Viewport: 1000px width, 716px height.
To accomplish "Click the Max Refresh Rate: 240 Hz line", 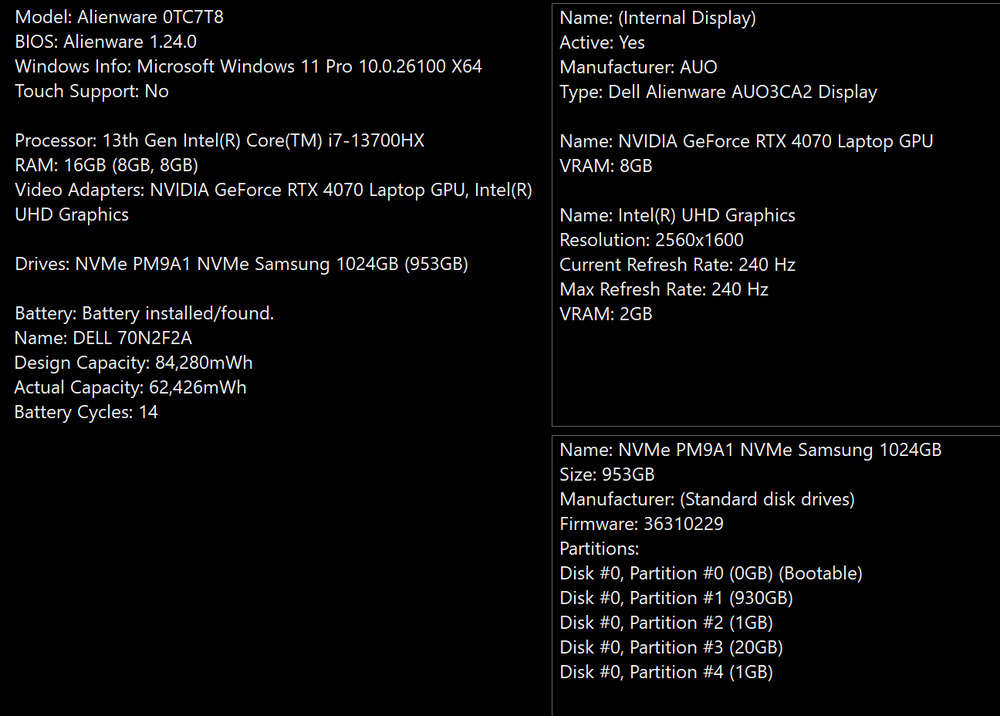I will click(663, 289).
